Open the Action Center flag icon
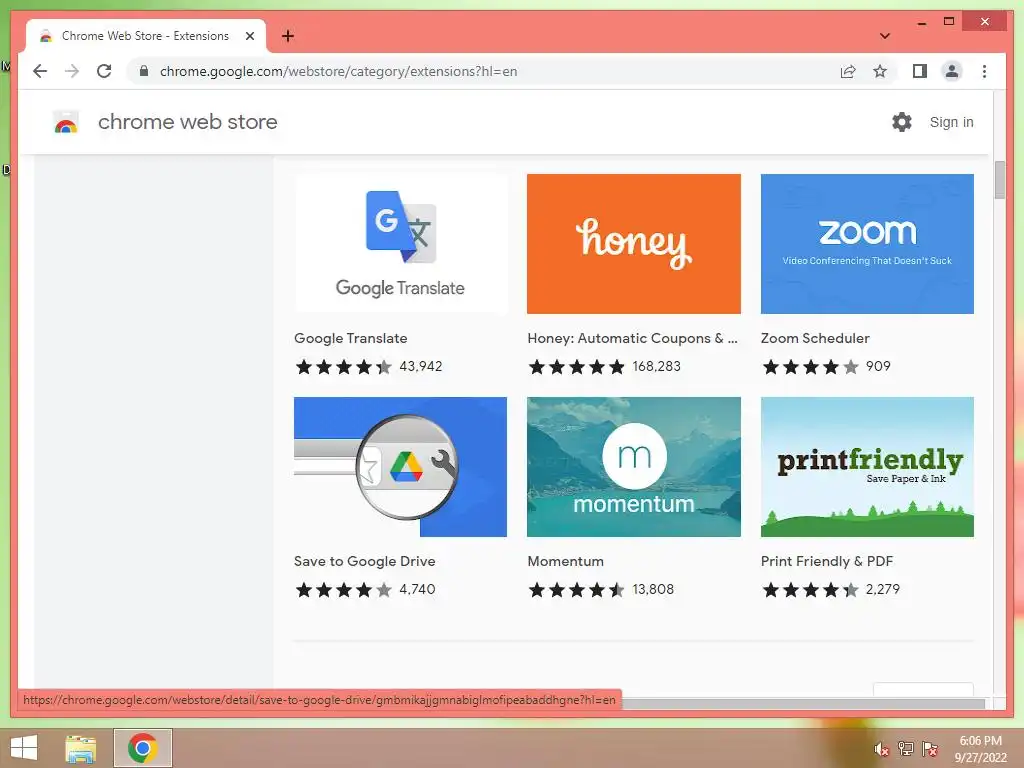The image size is (1024, 768). 929,749
